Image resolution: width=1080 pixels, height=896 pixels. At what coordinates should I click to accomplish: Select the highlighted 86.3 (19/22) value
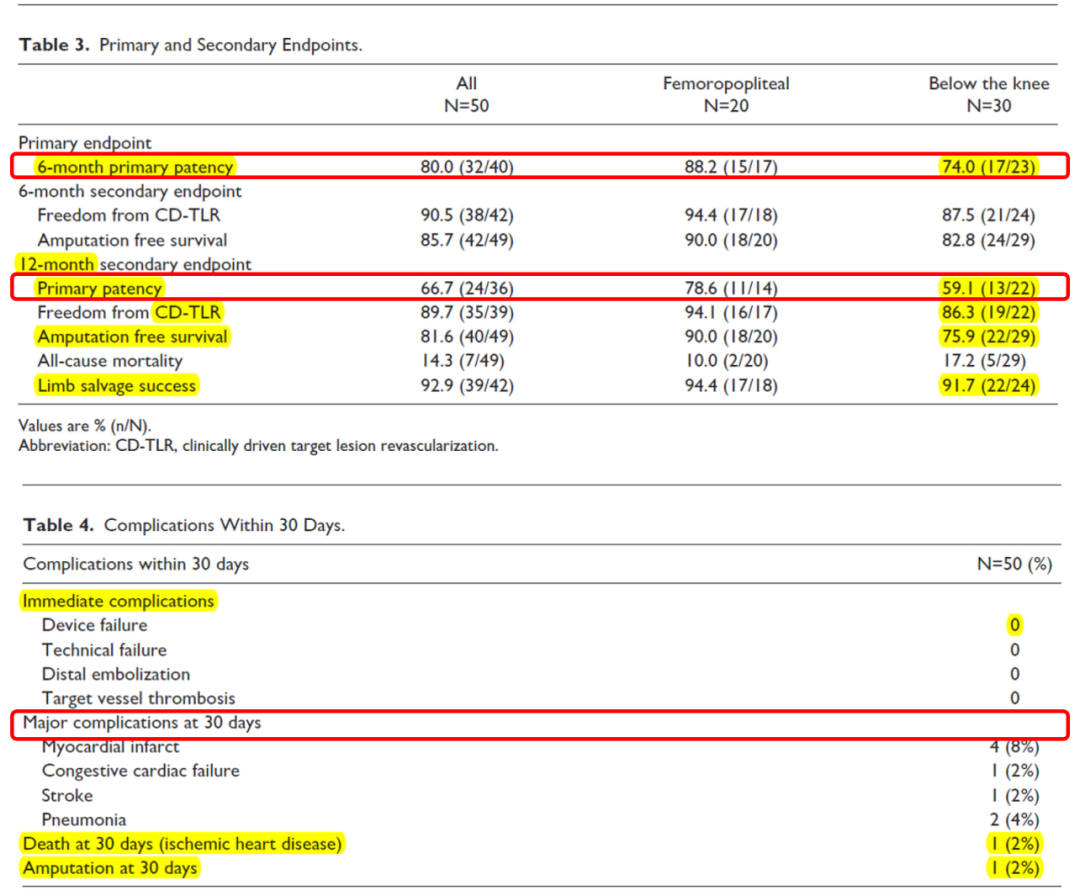pos(988,313)
